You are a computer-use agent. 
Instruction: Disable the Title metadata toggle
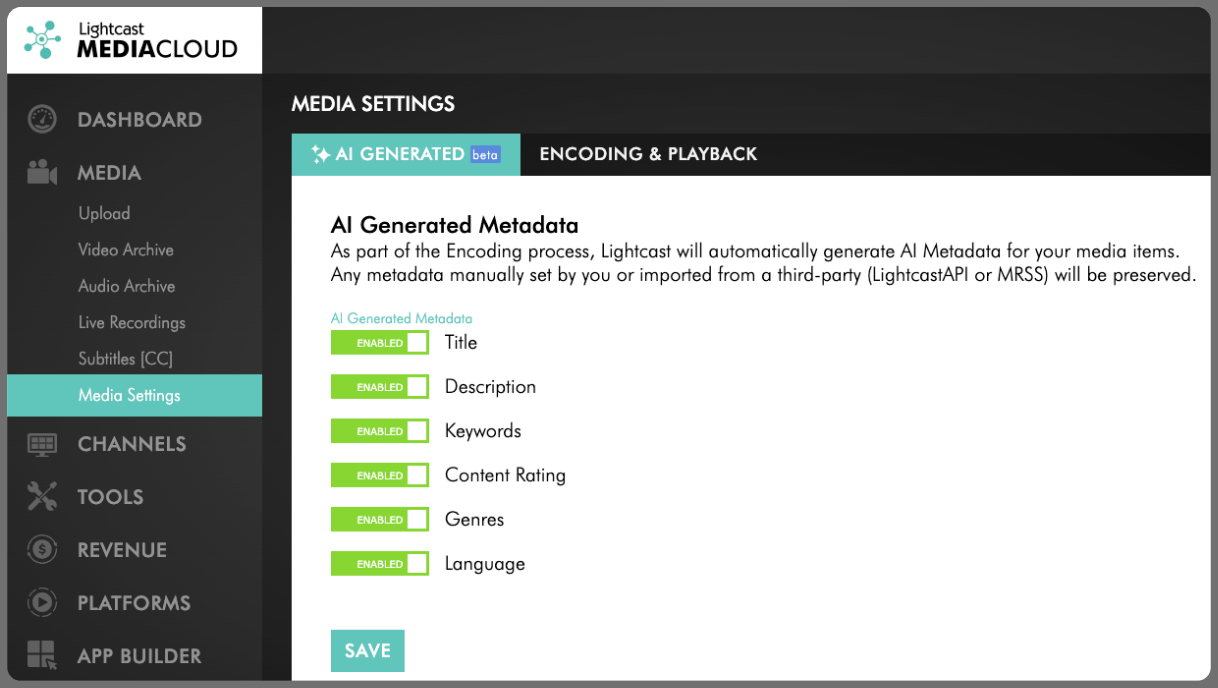(x=380, y=343)
